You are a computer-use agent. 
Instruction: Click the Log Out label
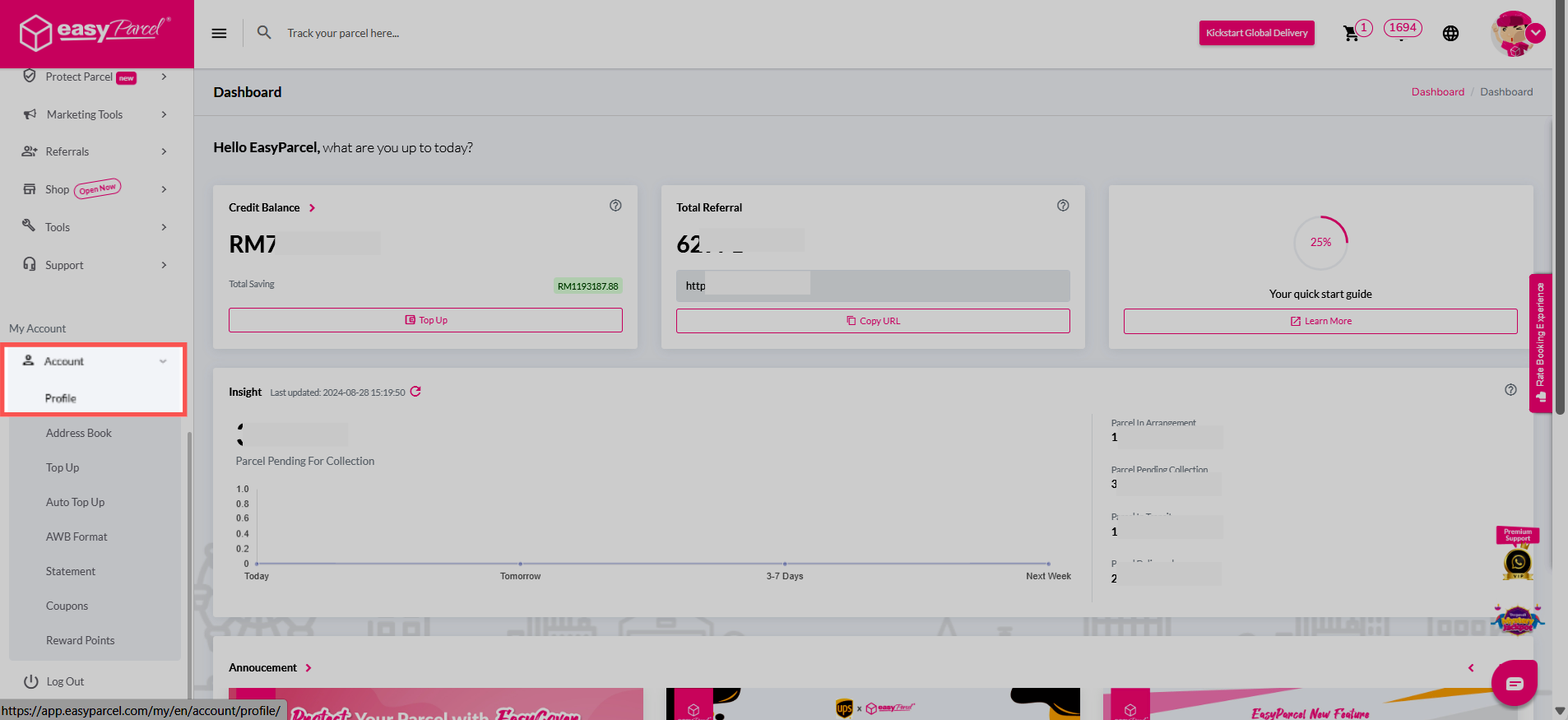tap(65, 681)
